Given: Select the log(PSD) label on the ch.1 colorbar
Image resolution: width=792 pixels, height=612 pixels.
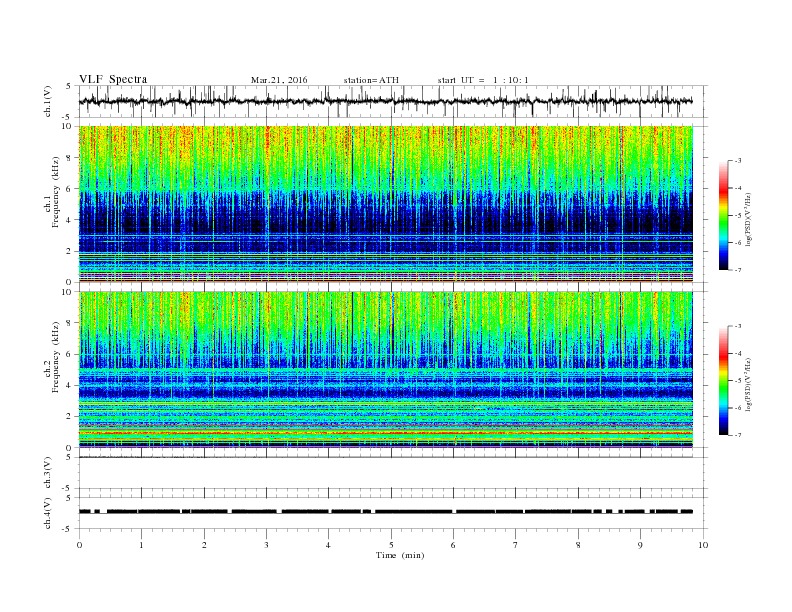Looking at the screenshot, I should 748,219.
